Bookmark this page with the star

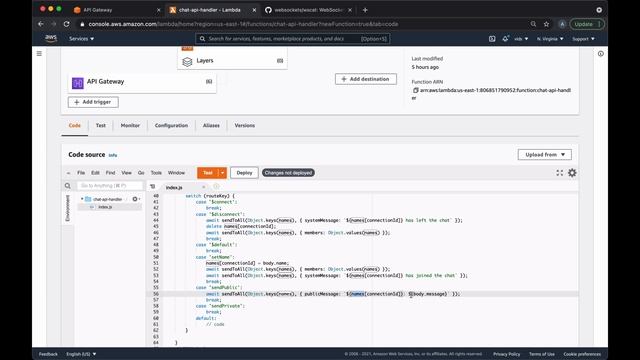pos(546,24)
